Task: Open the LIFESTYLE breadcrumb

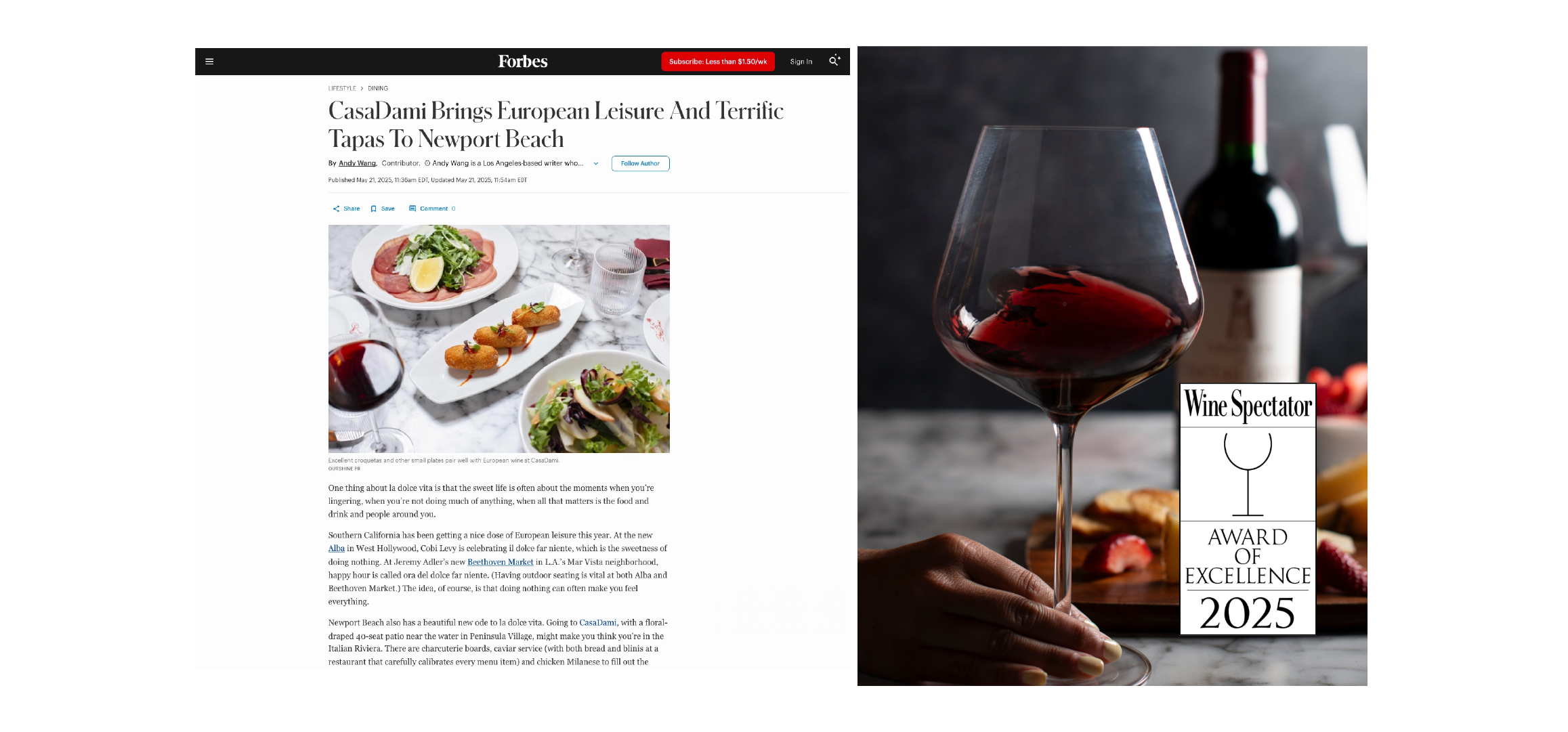Action: point(342,89)
